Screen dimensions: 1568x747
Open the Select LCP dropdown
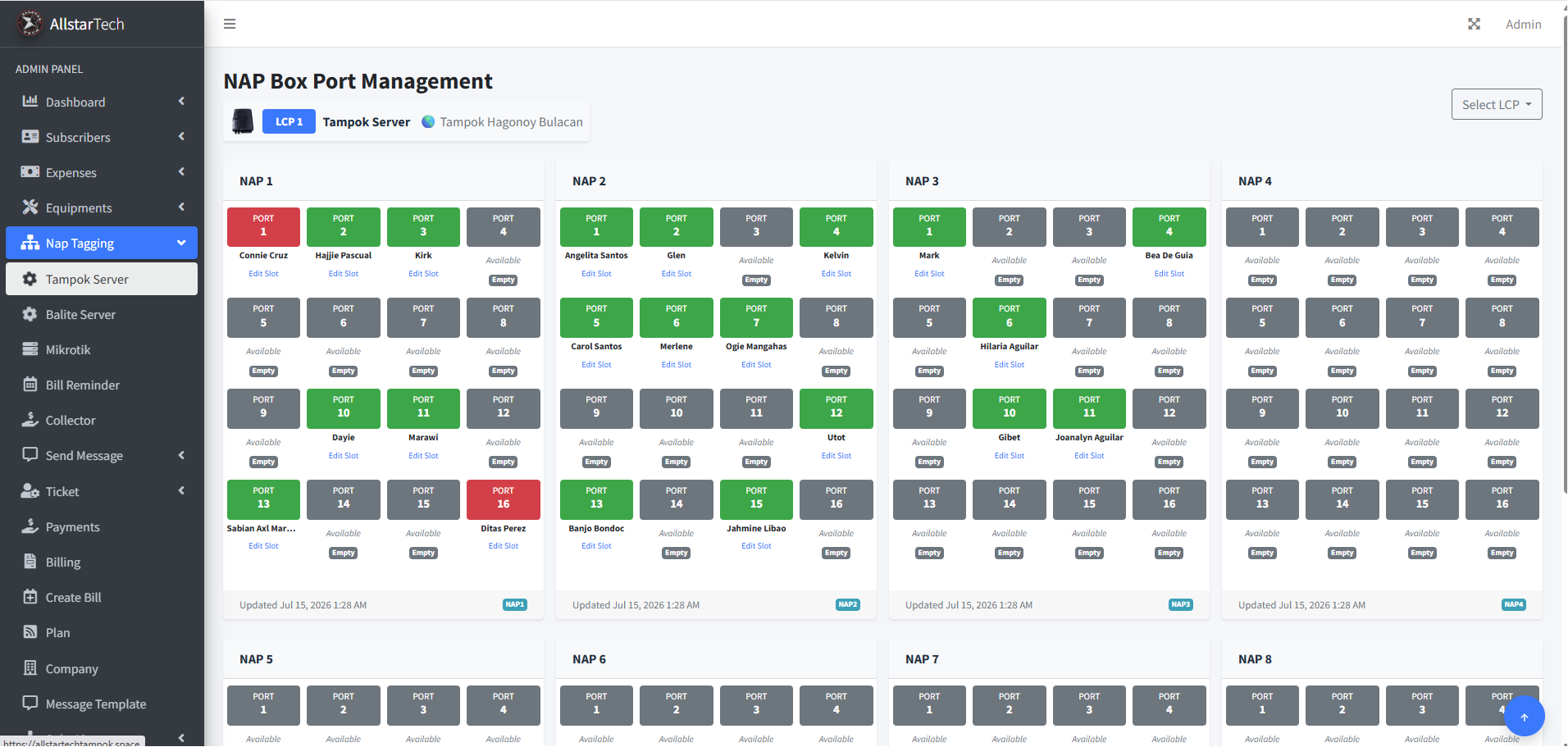(x=1497, y=104)
